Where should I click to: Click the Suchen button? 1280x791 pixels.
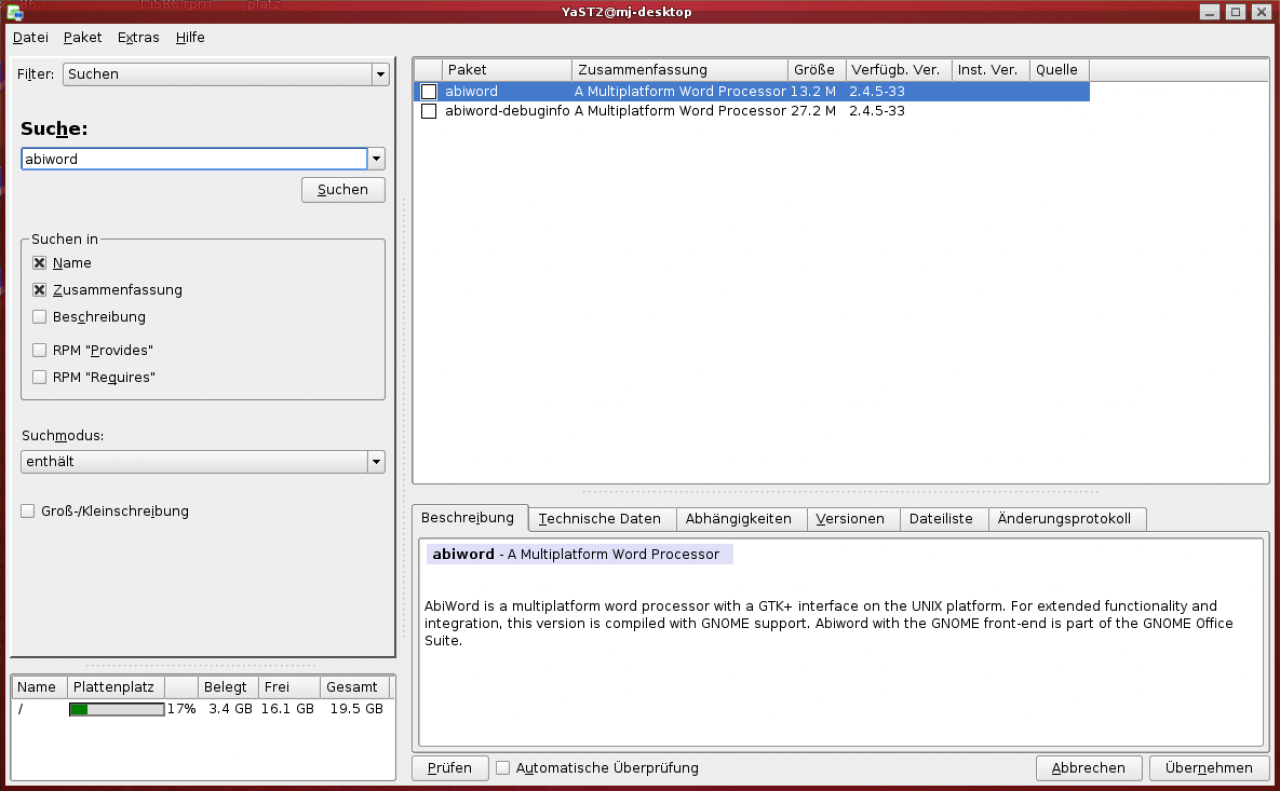tap(343, 190)
